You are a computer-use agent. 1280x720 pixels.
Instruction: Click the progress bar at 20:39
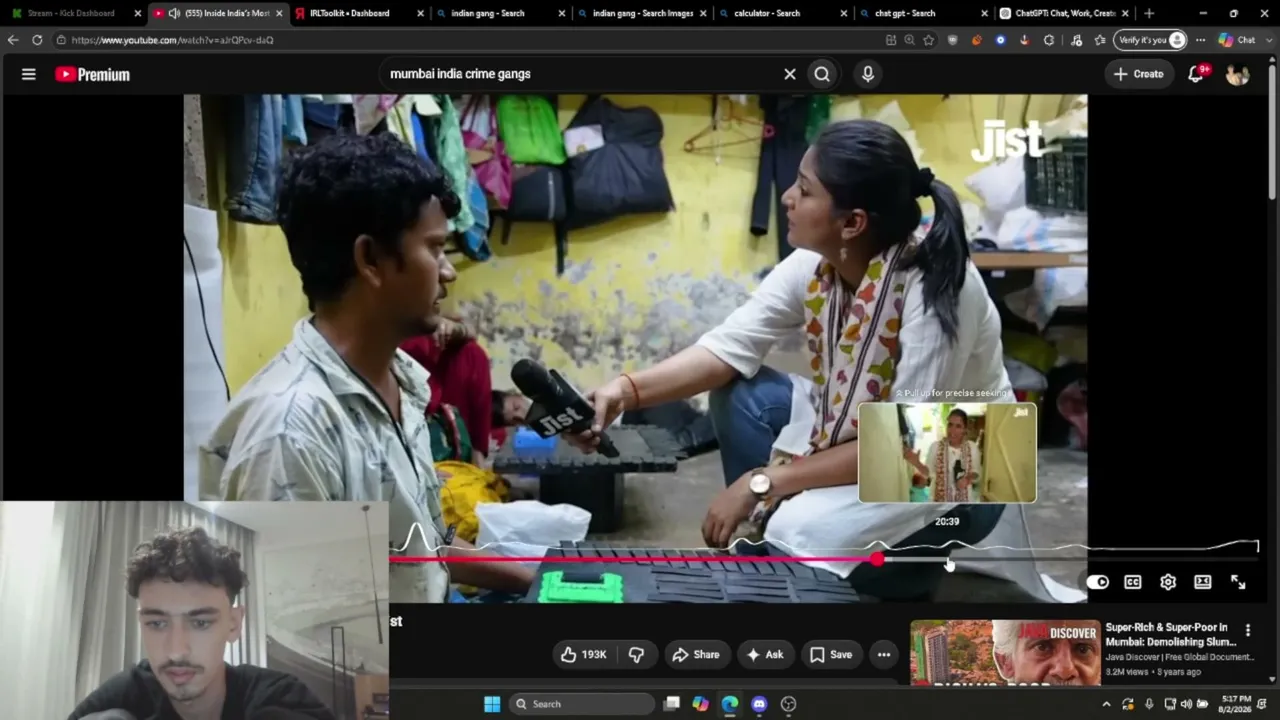click(948, 560)
